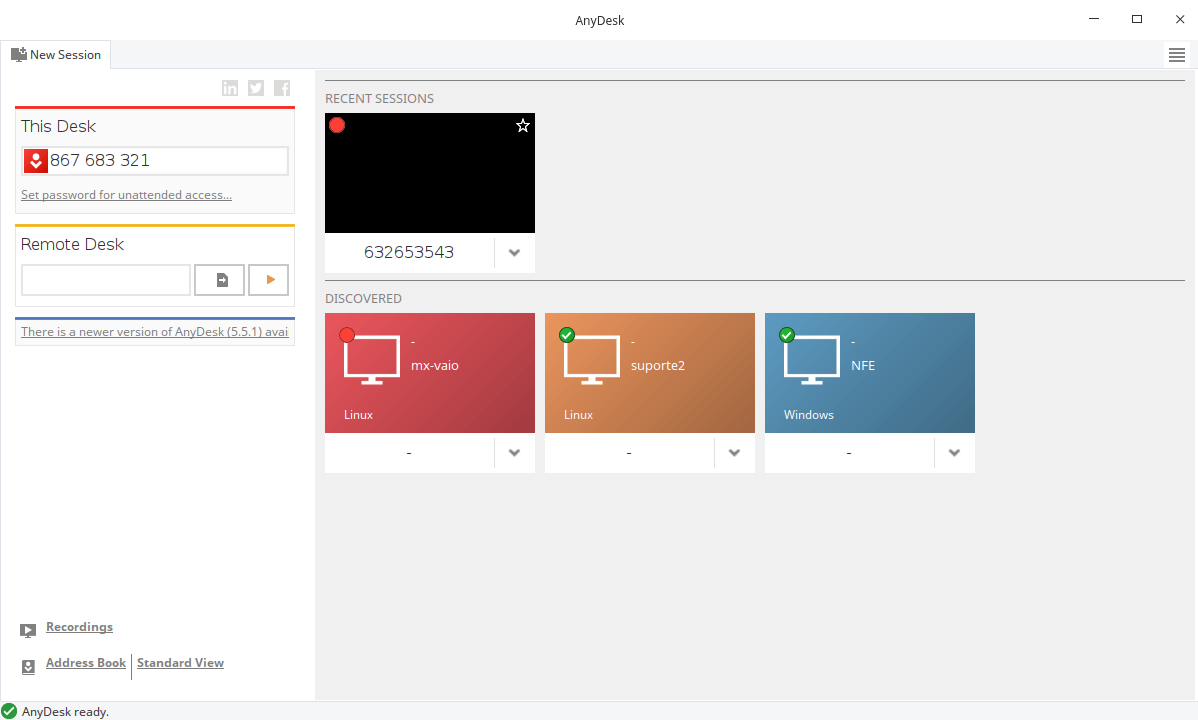
Task: Click Address Book icon
Action: pyautogui.click(x=28, y=667)
